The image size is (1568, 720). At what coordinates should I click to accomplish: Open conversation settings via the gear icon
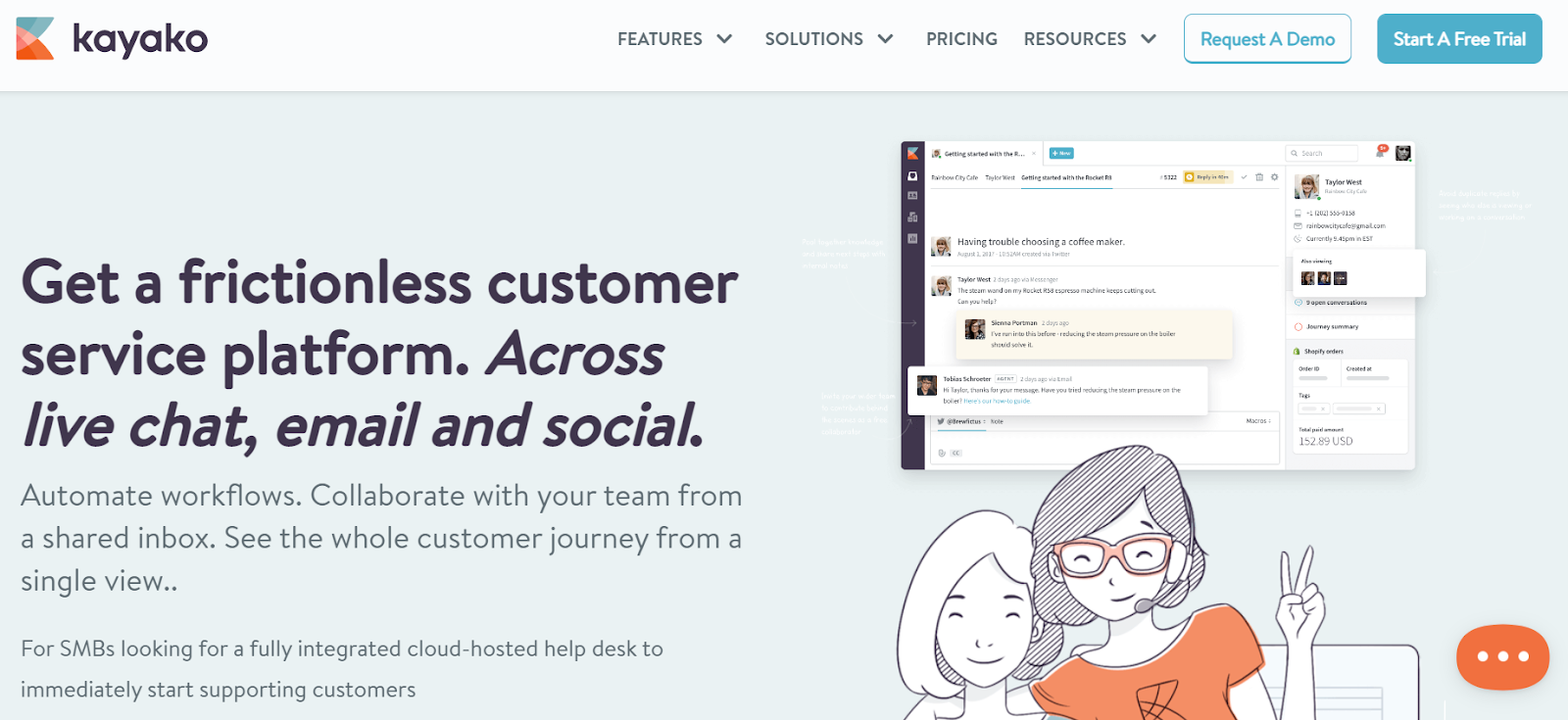click(1274, 177)
